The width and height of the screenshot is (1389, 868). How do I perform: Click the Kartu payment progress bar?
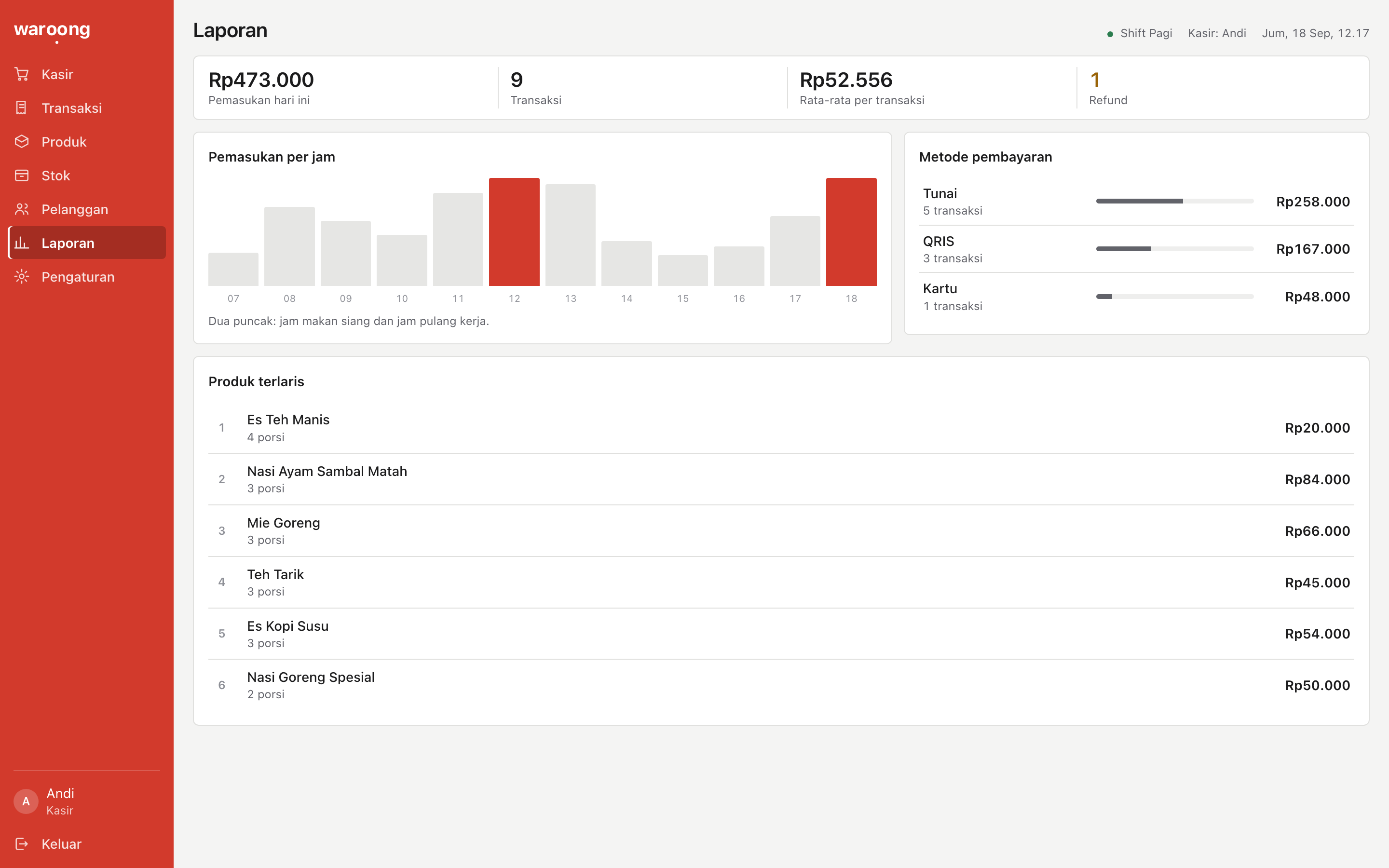pyautogui.click(x=1174, y=296)
